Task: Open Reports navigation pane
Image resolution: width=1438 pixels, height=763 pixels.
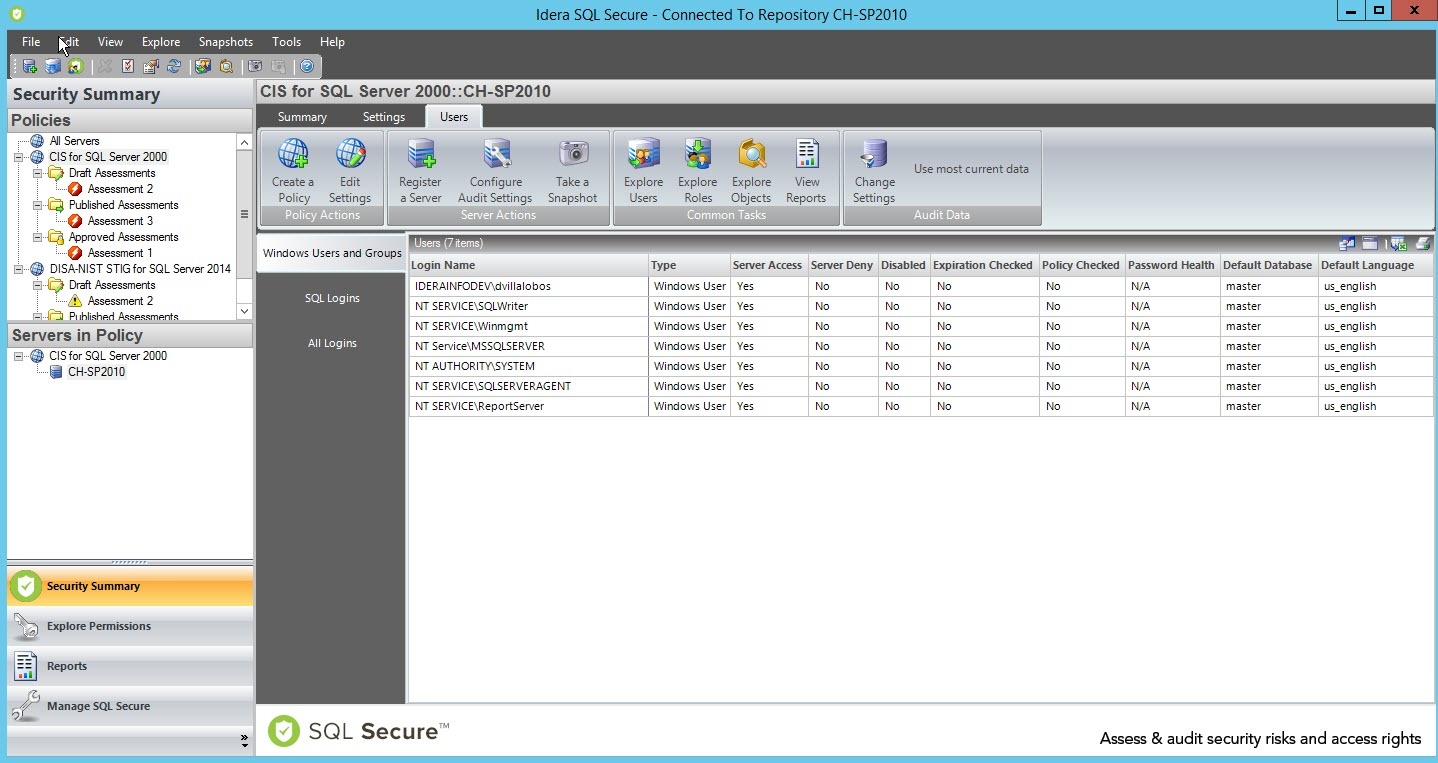Action: (x=130, y=666)
